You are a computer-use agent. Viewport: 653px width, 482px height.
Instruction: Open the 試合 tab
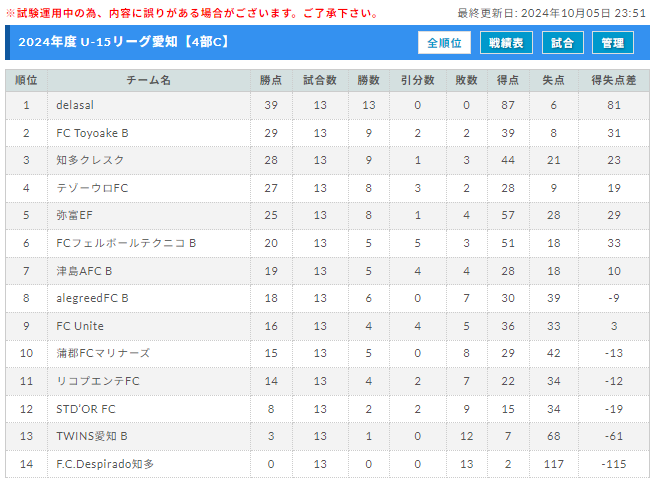(562, 42)
